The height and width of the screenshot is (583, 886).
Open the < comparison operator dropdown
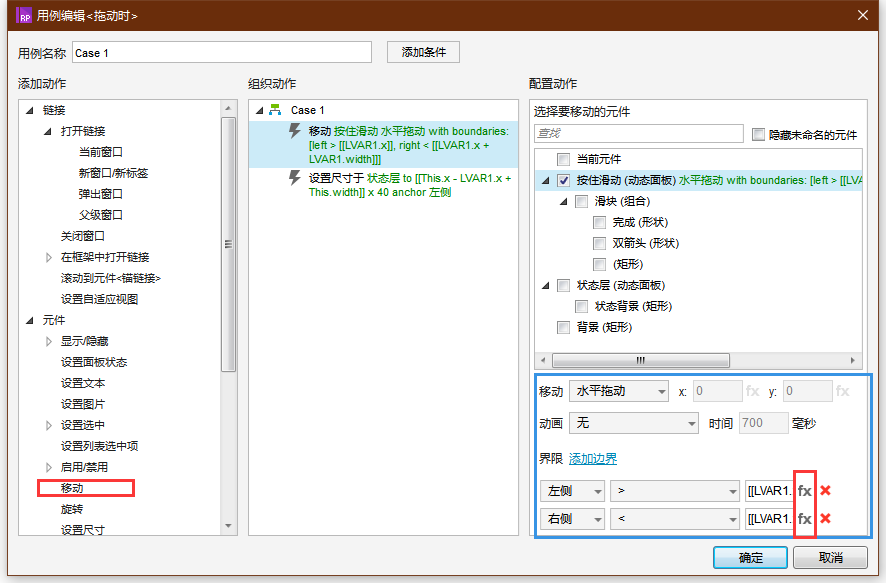point(675,519)
